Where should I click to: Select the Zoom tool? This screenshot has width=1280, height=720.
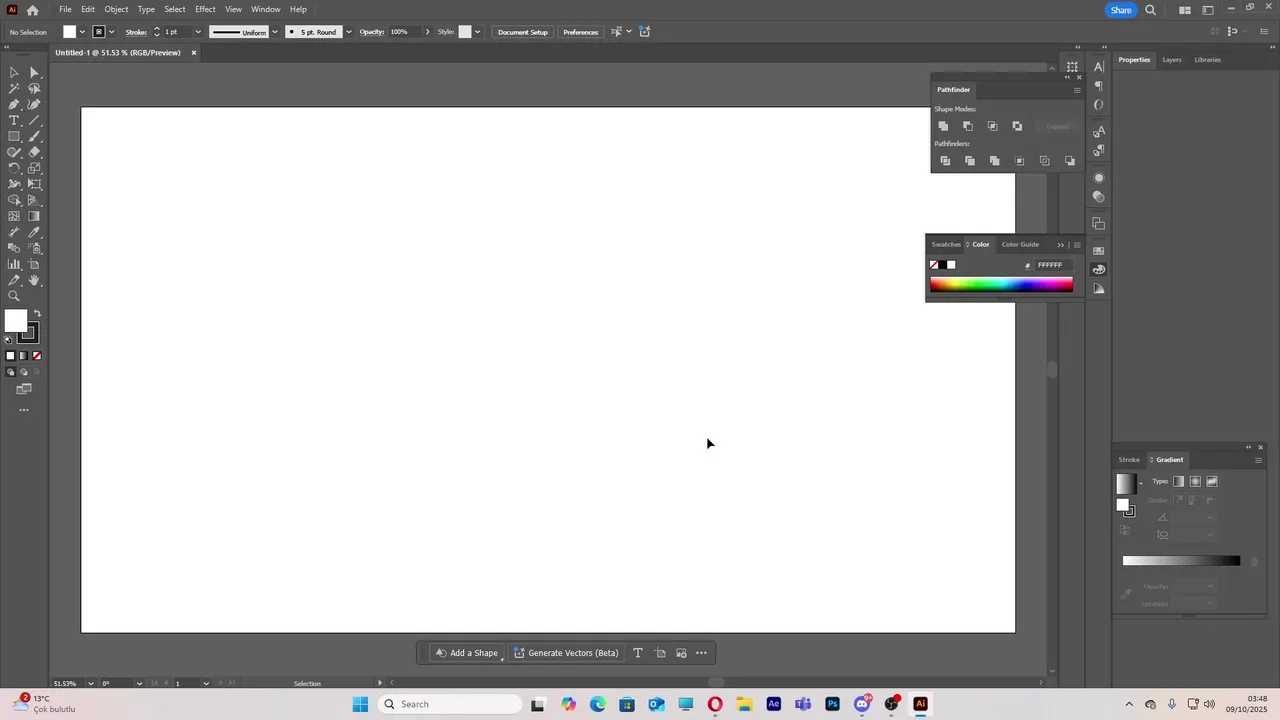[x=14, y=296]
